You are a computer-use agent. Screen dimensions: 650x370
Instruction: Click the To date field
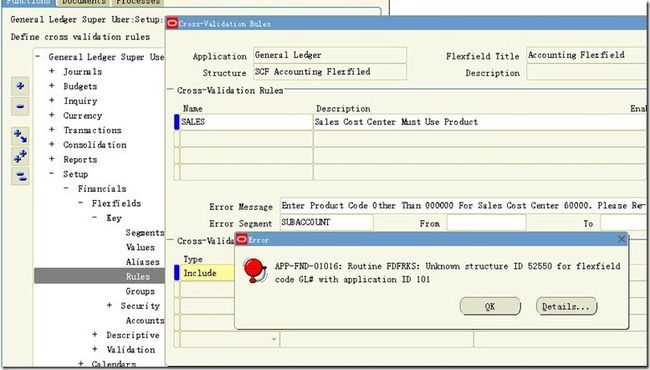tap(624, 222)
